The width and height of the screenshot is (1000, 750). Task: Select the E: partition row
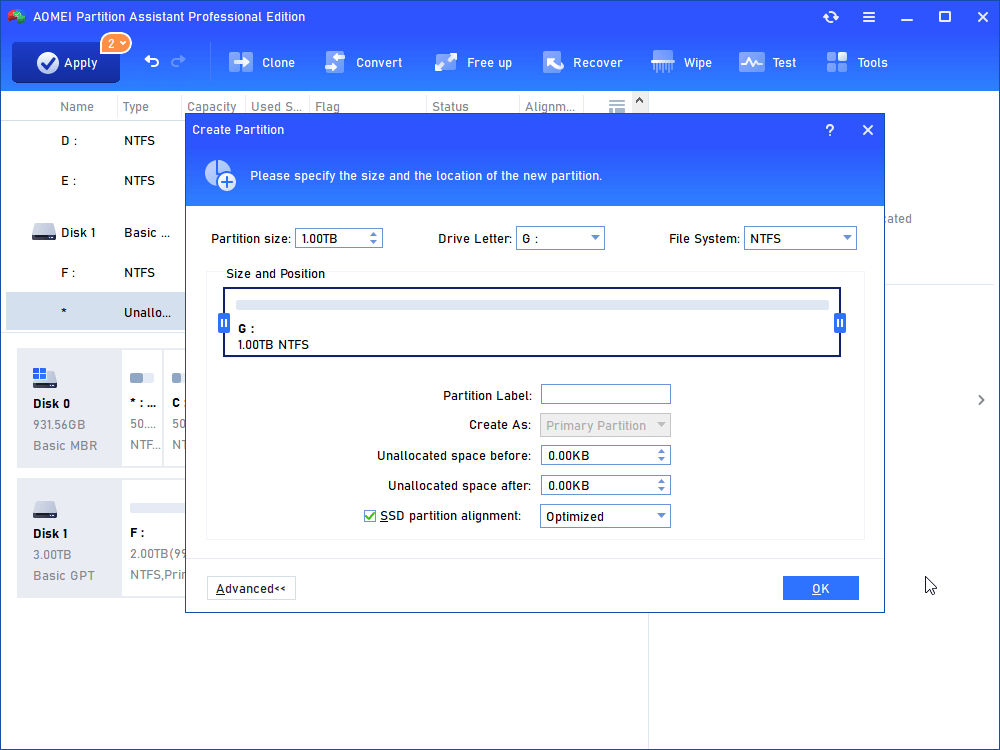(x=96, y=181)
